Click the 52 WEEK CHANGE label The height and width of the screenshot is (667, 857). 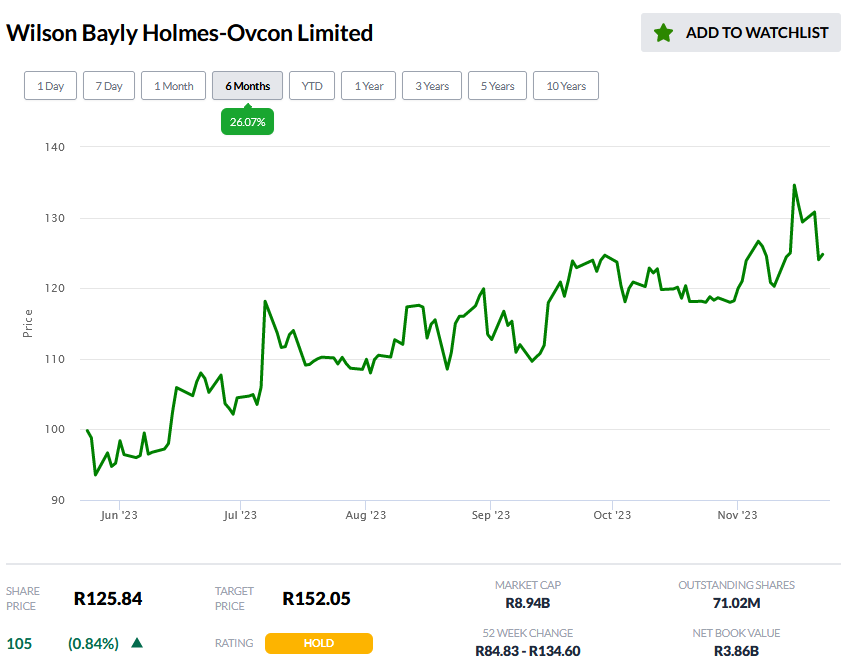coord(527,633)
